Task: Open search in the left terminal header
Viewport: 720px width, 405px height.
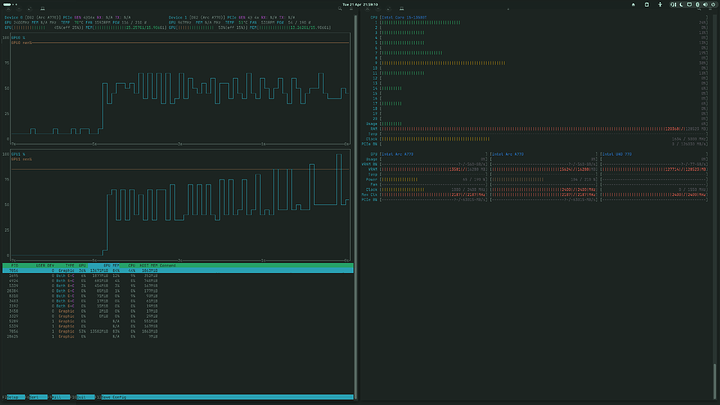Action: (340, 9)
